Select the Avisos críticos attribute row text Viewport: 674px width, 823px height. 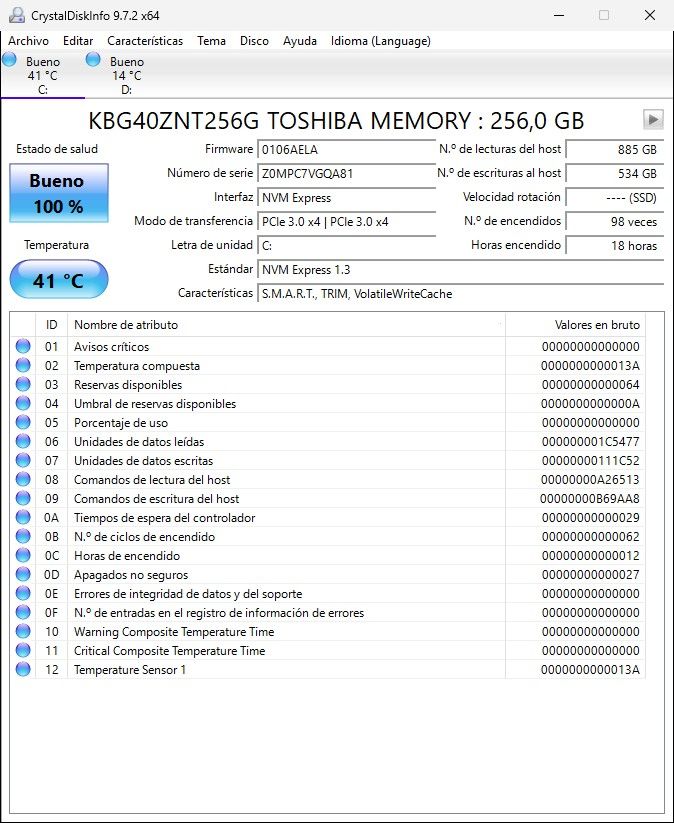point(111,346)
